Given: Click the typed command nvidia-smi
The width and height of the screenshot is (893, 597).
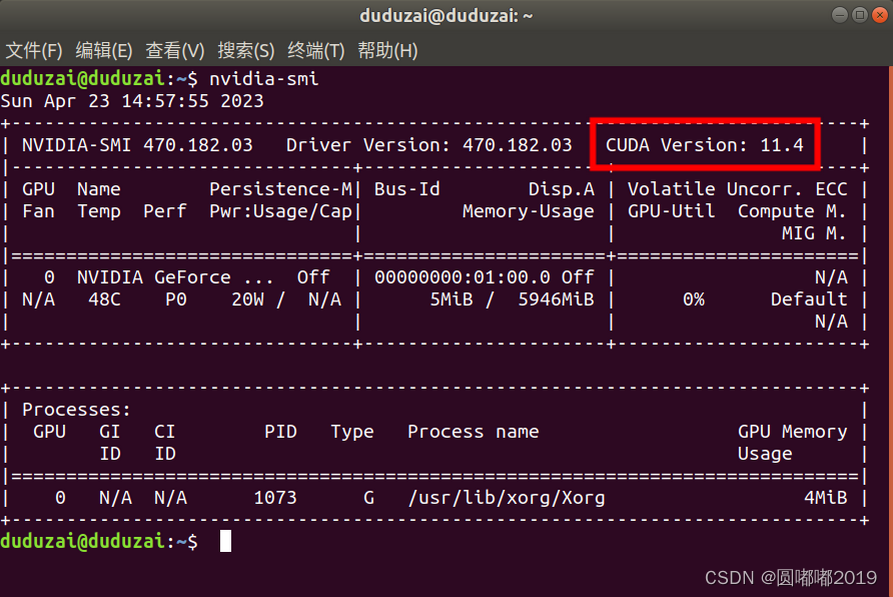Looking at the screenshot, I should [264, 79].
